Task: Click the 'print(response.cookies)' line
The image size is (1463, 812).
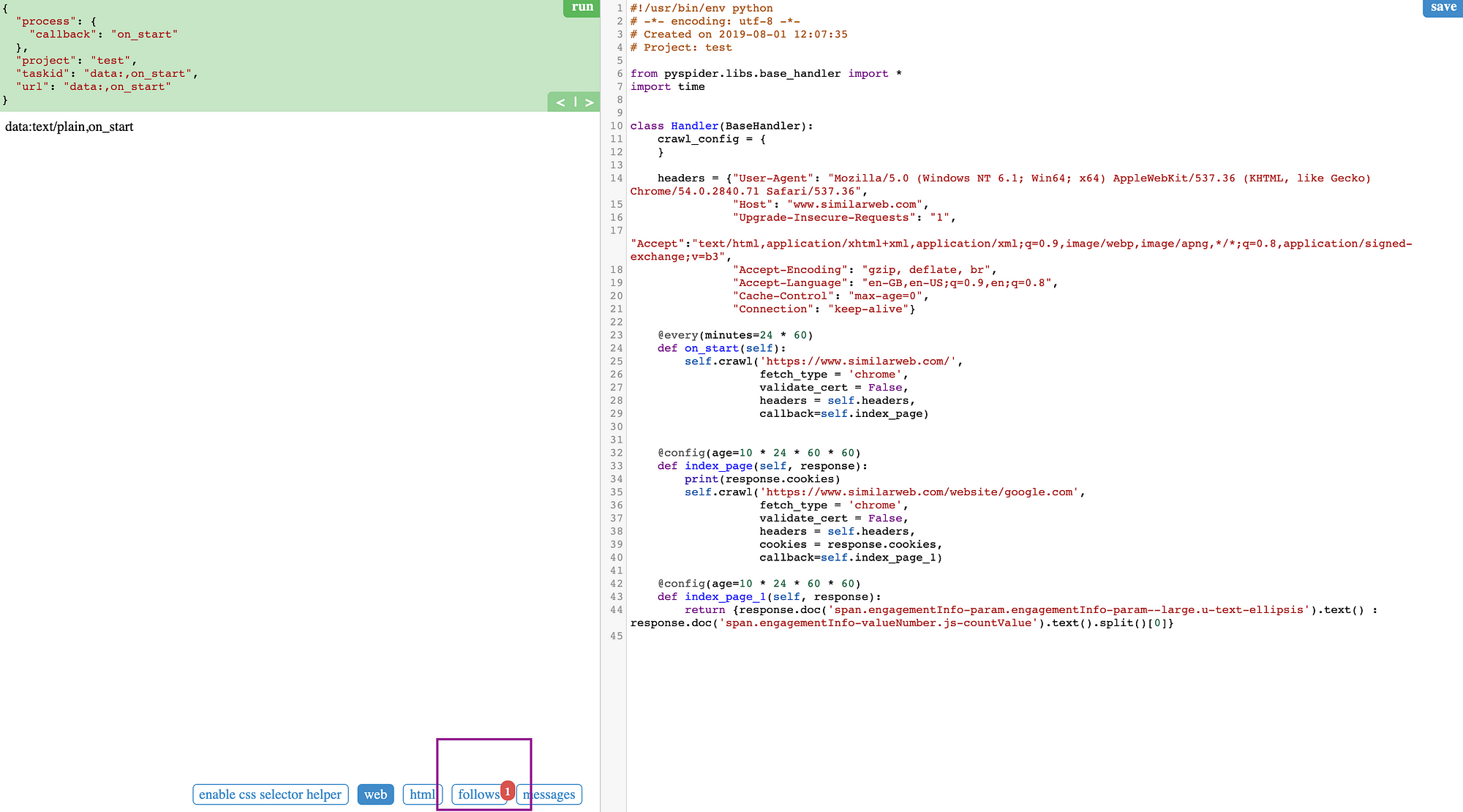Action: tap(762, 479)
